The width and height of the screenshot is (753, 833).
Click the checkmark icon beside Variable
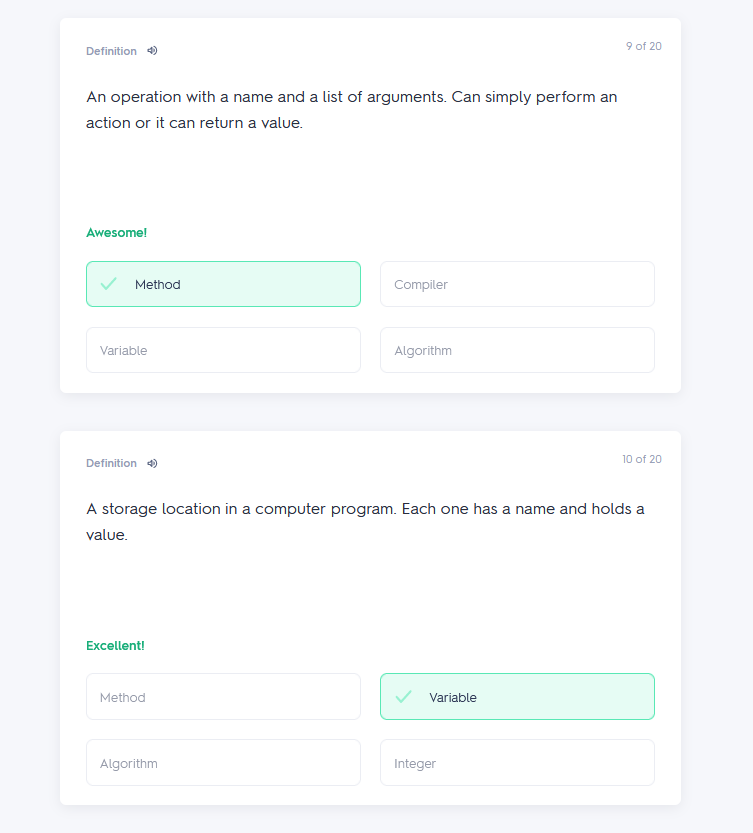click(403, 697)
